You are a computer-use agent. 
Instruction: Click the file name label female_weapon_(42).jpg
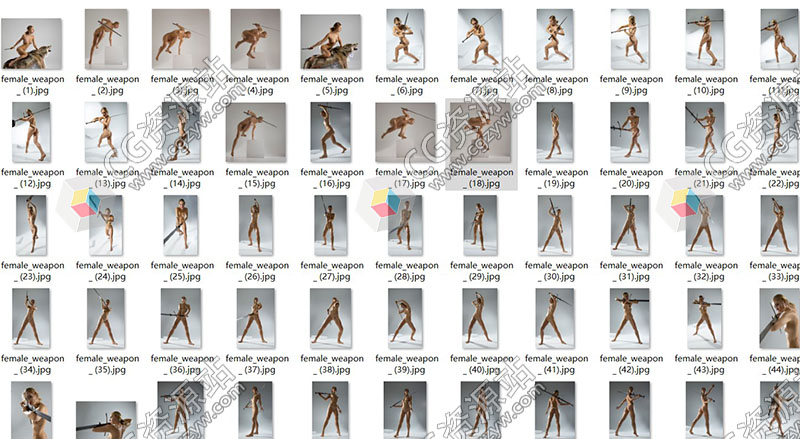click(630, 364)
